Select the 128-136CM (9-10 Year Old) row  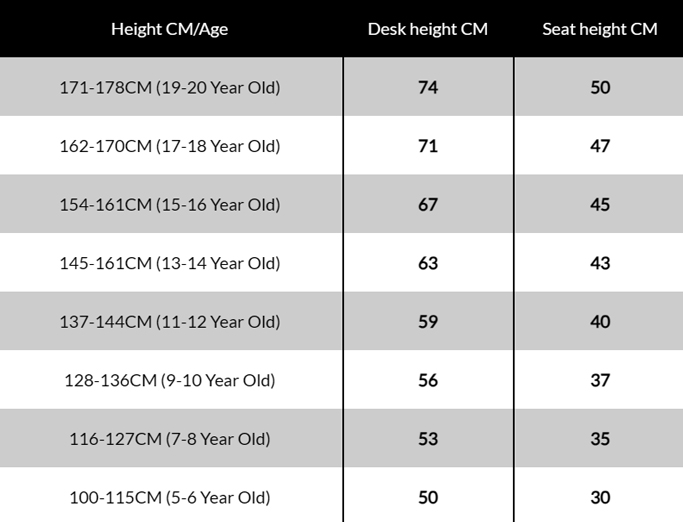[342, 380]
